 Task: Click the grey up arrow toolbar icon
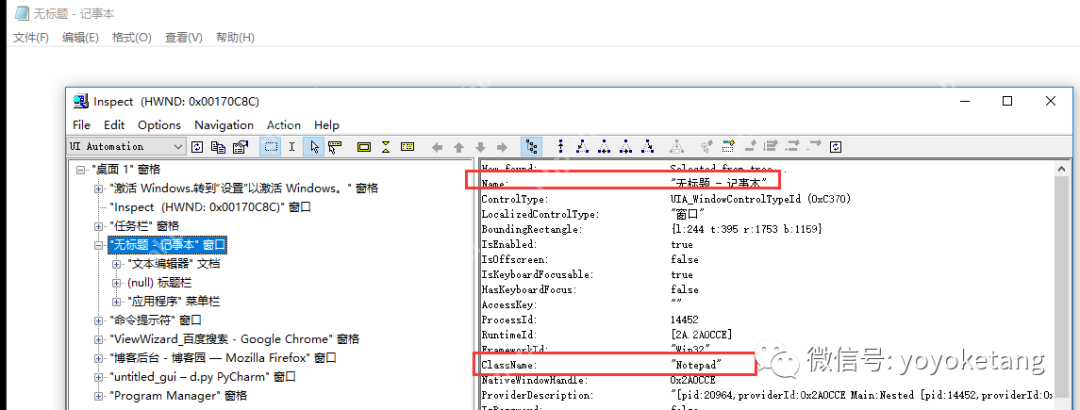tap(458, 147)
